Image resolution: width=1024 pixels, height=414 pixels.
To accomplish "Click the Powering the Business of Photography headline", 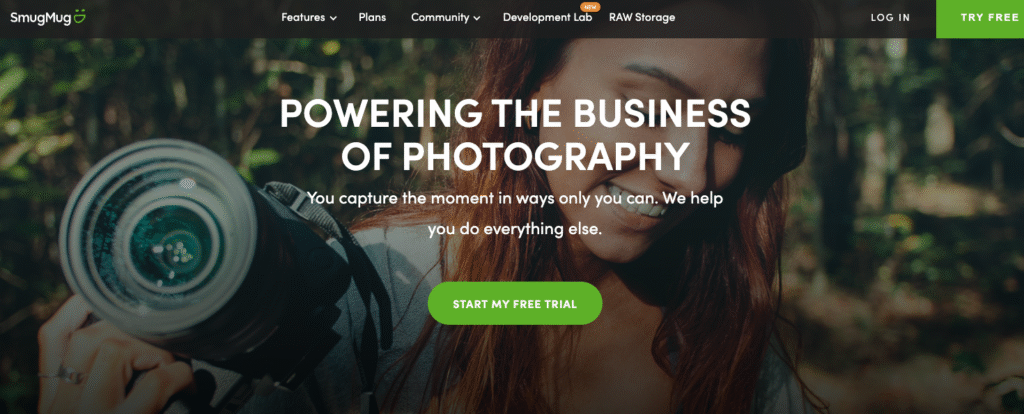I will (x=515, y=135).
